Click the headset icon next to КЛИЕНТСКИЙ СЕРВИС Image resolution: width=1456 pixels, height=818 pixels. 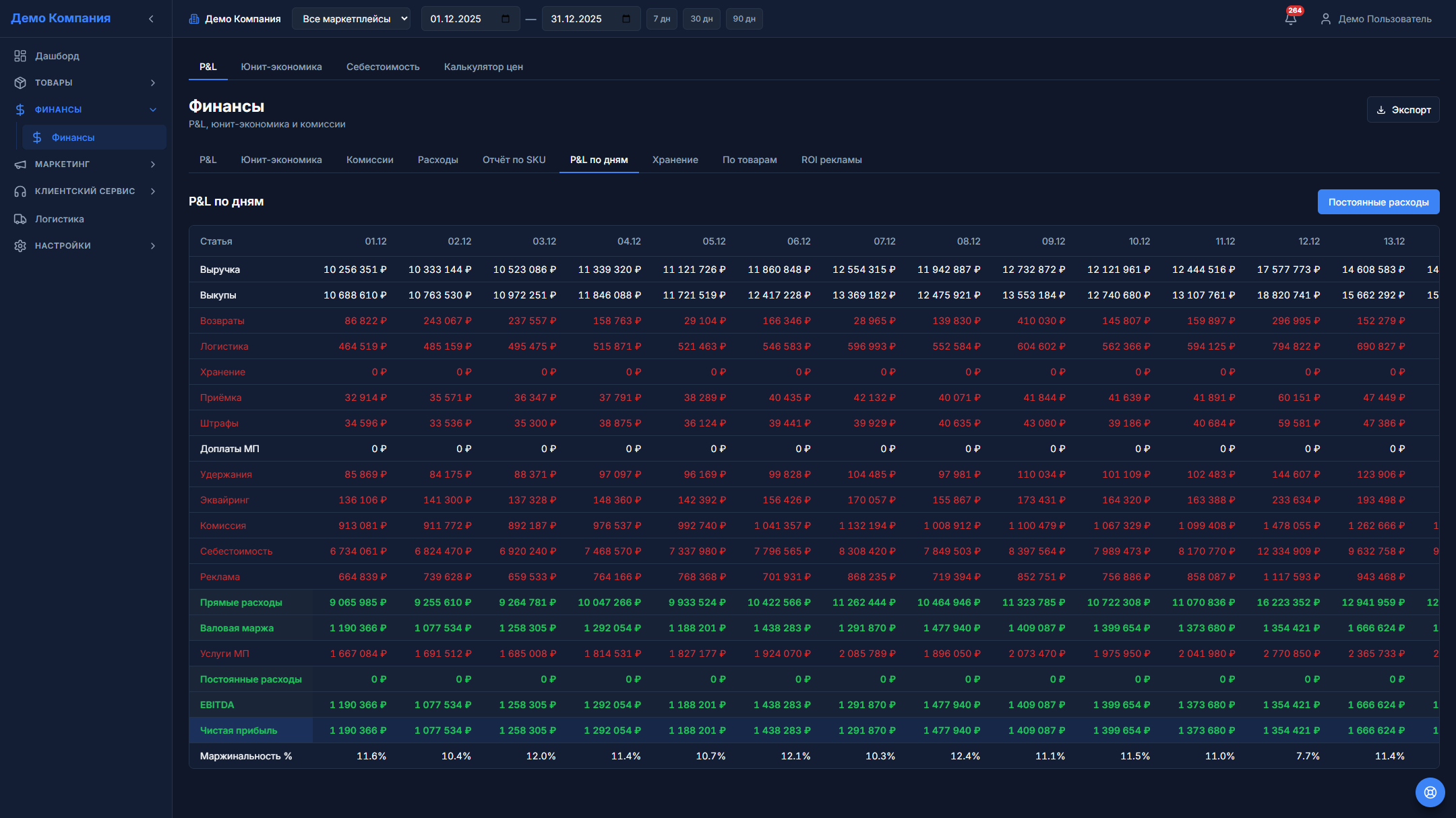20,191
